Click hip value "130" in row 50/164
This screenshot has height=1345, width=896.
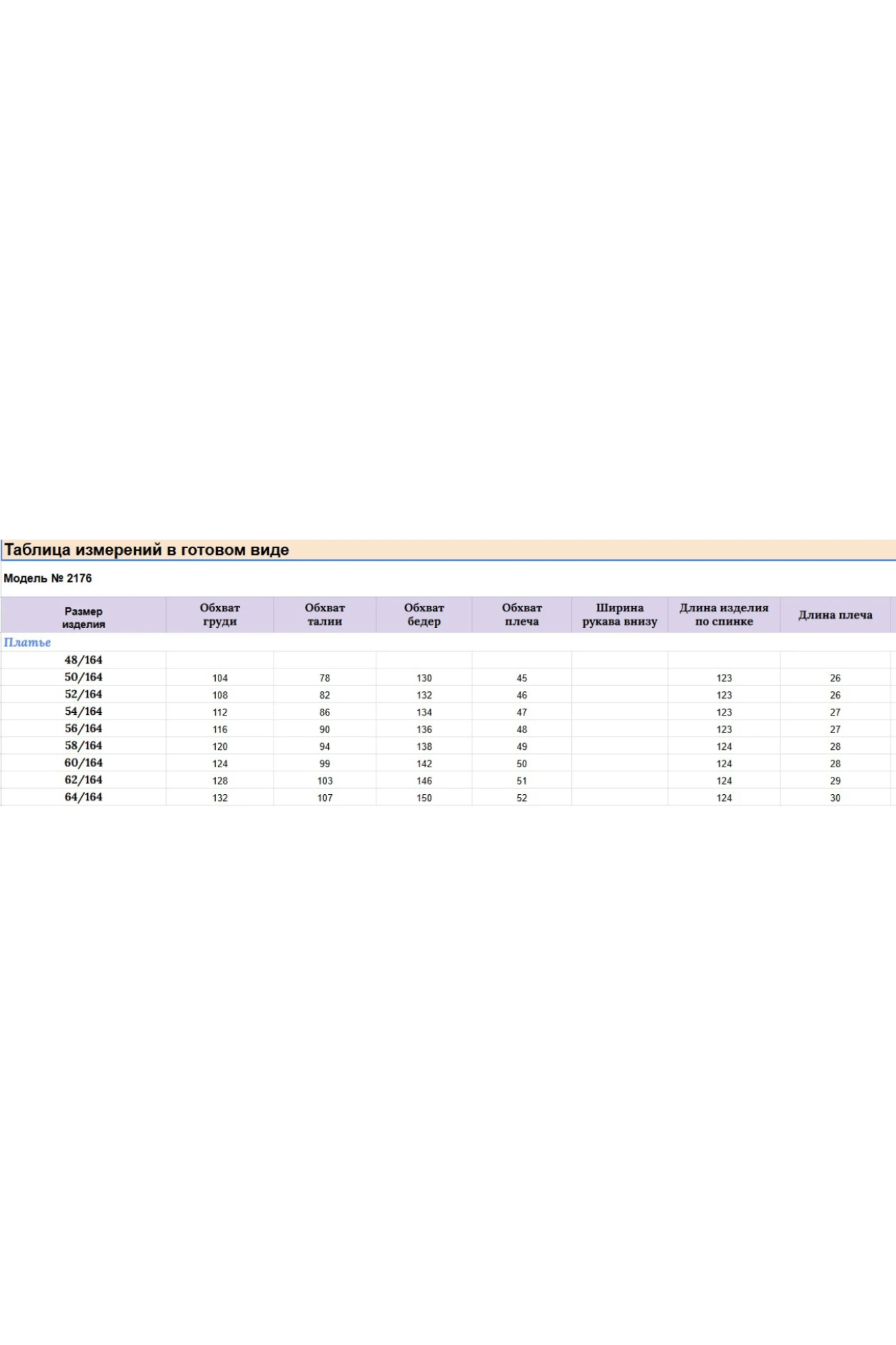[424, 679]
